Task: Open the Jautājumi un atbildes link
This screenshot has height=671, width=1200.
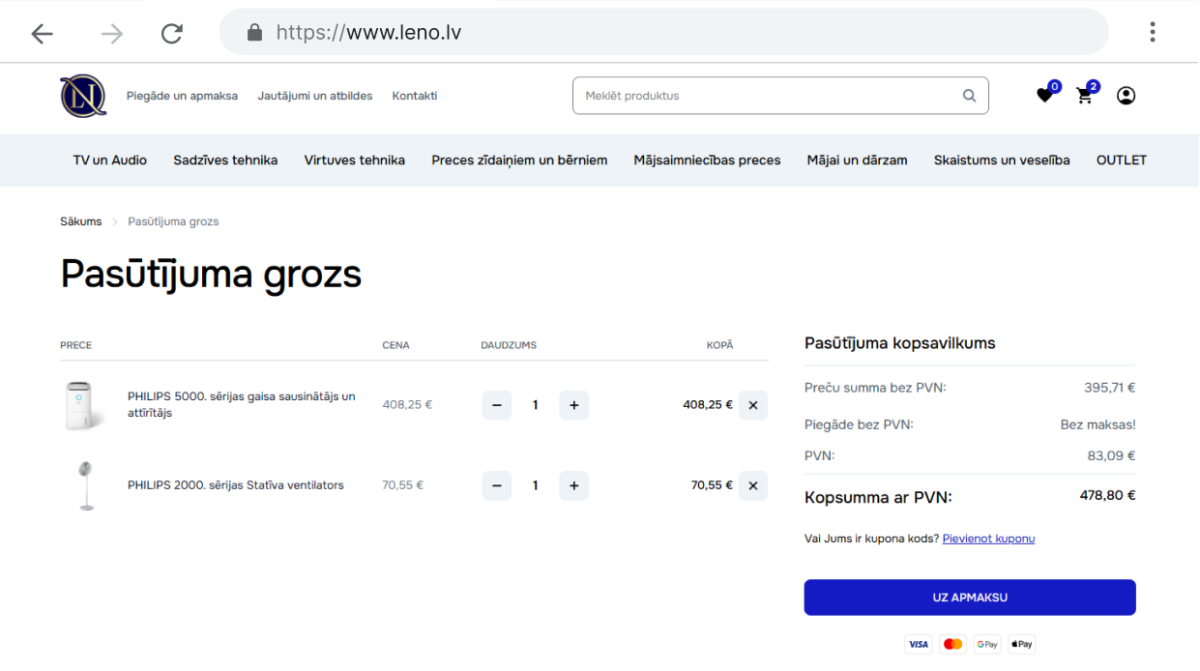Action: tap(315, 96)
